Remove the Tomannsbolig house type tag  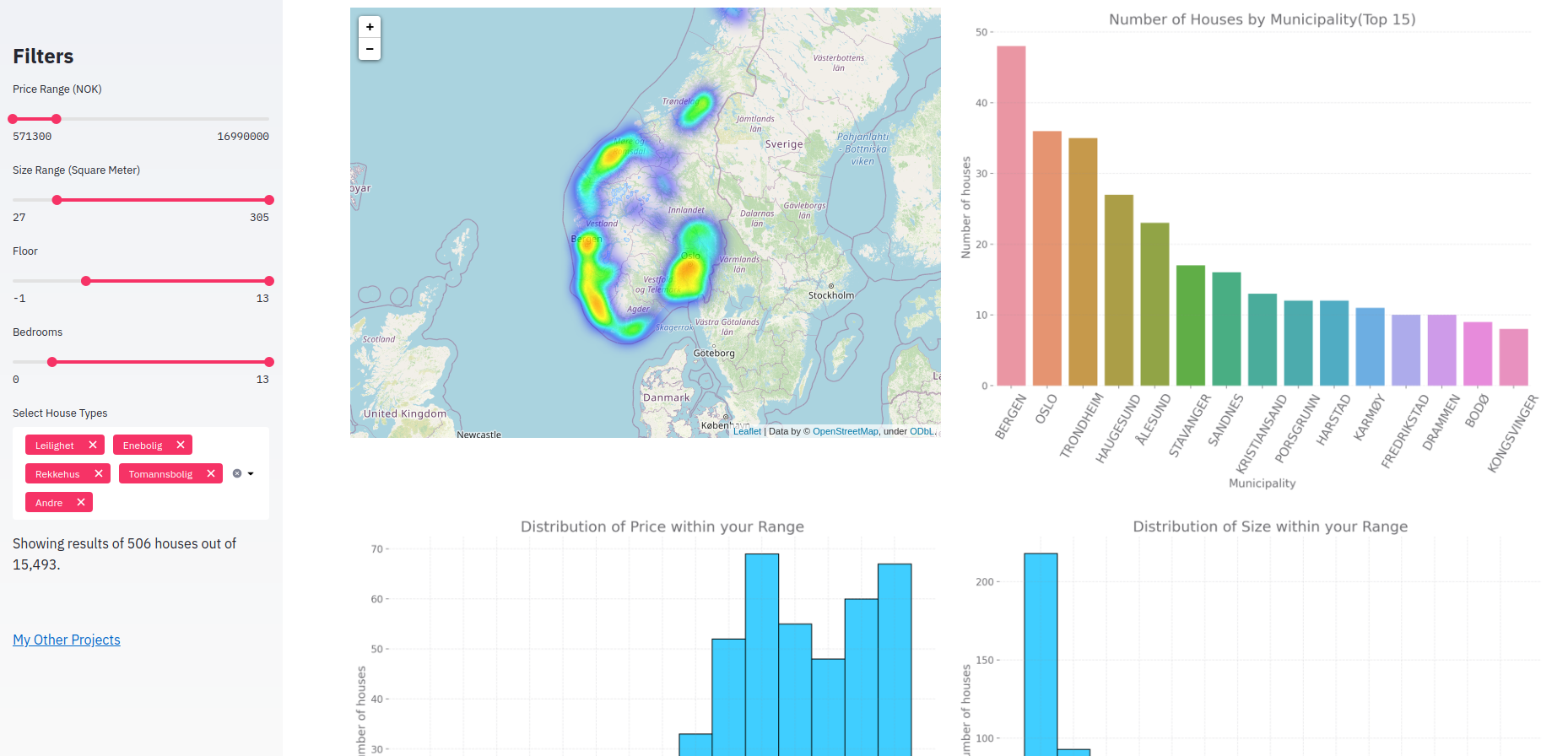click(211, 473)
